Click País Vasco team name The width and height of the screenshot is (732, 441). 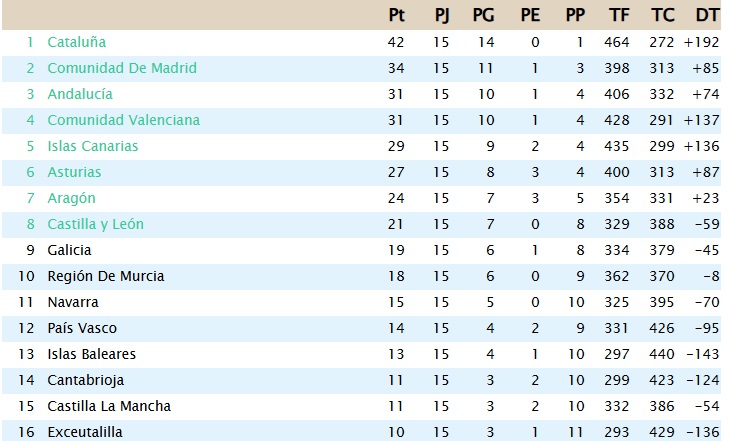coord(82,328)
